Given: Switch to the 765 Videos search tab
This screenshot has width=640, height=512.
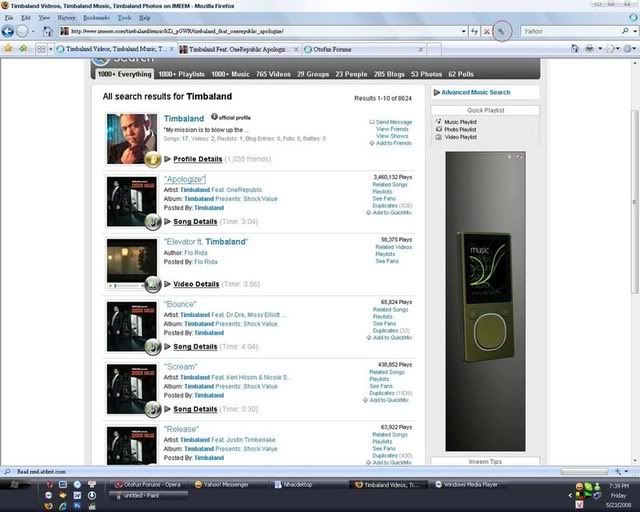Looking at the screenshot, I should pos(273,74).
